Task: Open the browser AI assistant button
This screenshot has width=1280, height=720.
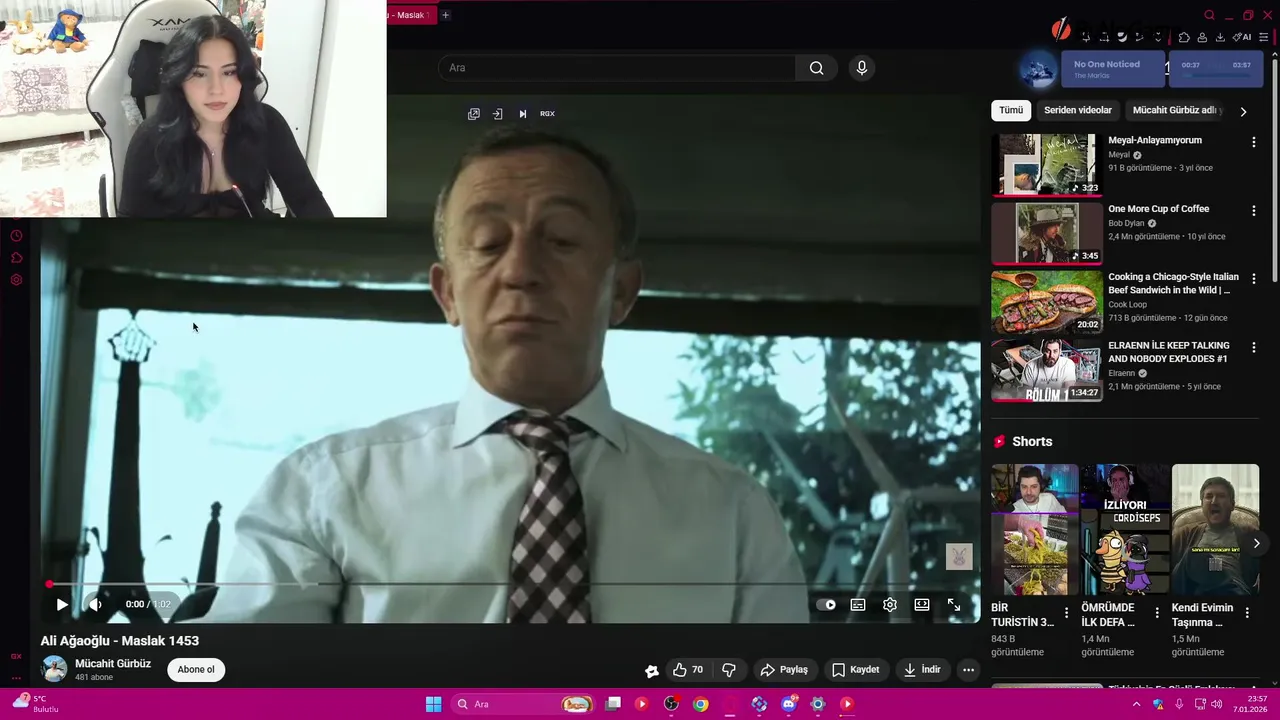Action: coord(1243,37)
